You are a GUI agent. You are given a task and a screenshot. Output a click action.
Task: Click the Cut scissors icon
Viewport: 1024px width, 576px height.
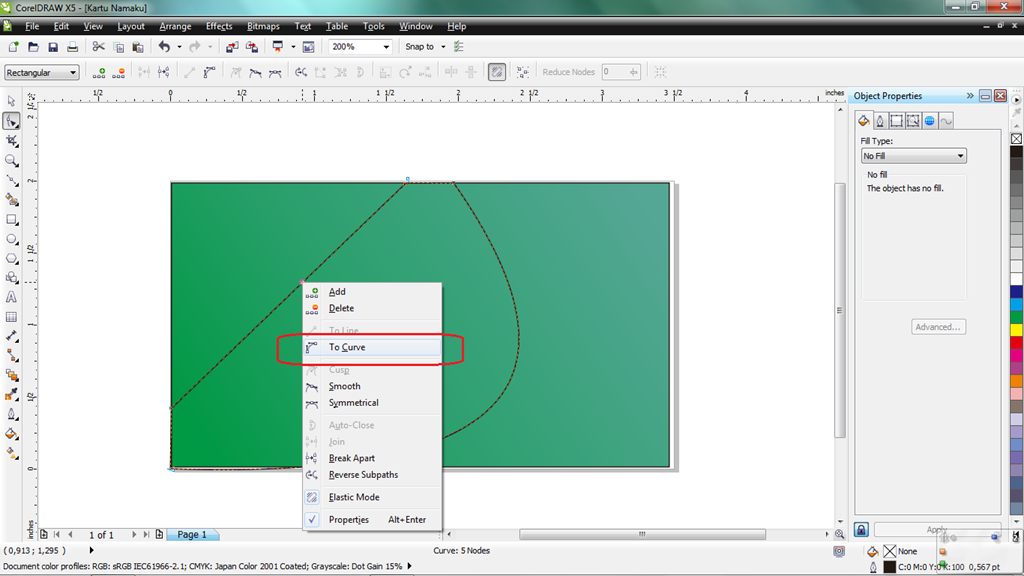(x=99, y=47)
